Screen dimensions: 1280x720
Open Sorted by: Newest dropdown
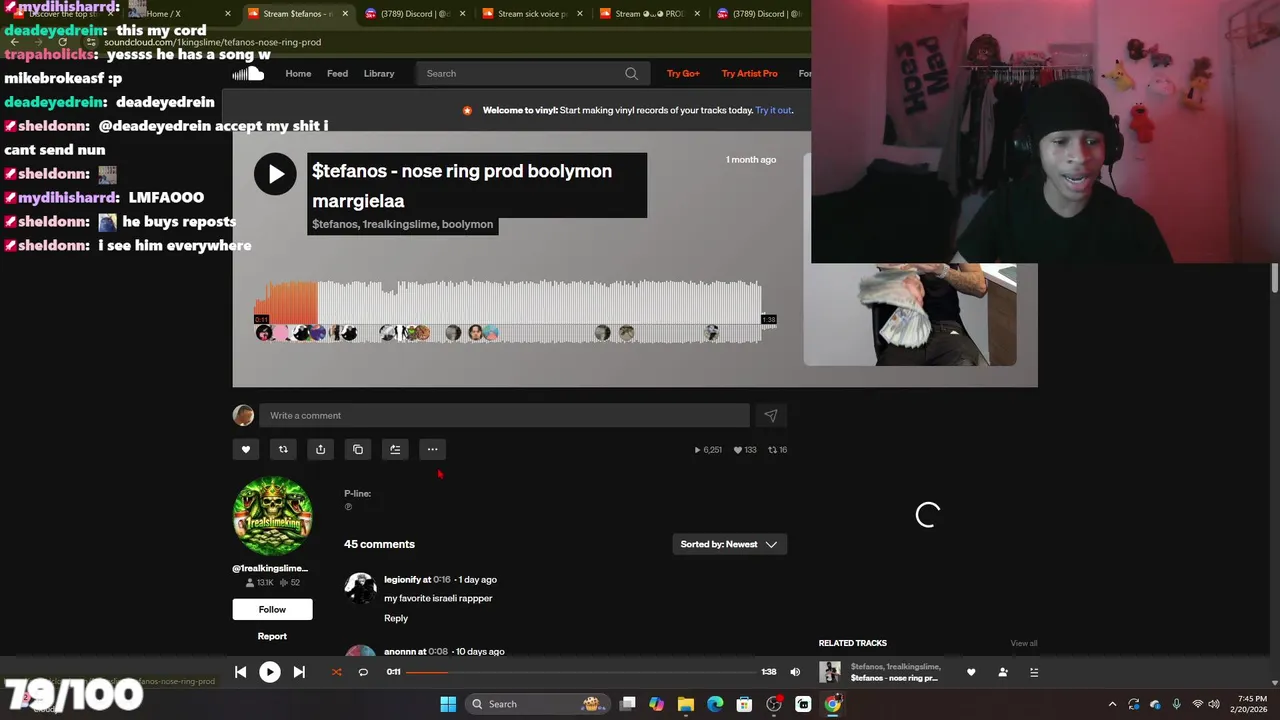(x=729, y=544)
